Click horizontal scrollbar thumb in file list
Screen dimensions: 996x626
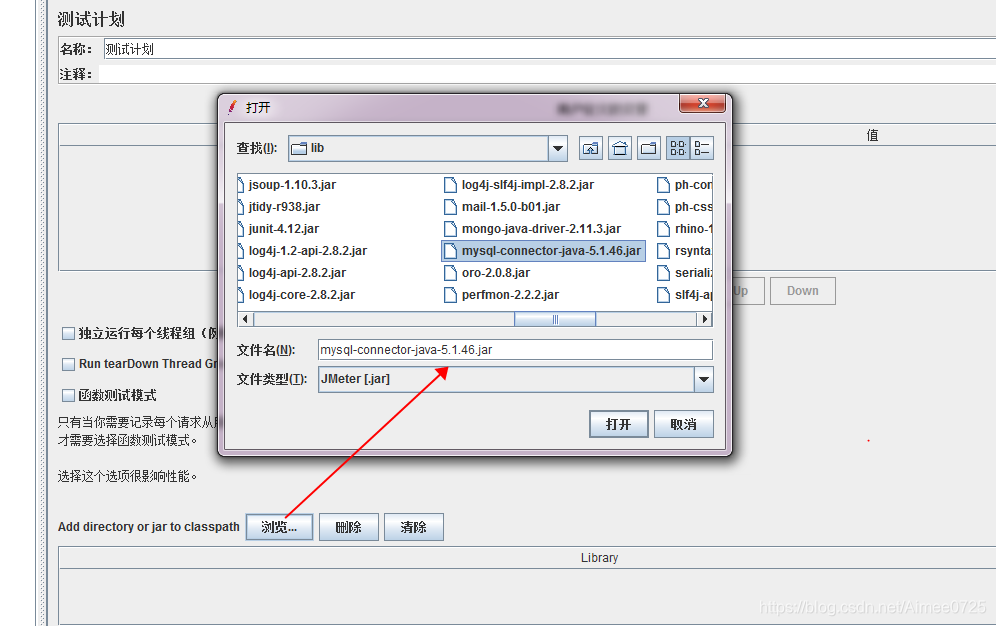click(555, 319)
